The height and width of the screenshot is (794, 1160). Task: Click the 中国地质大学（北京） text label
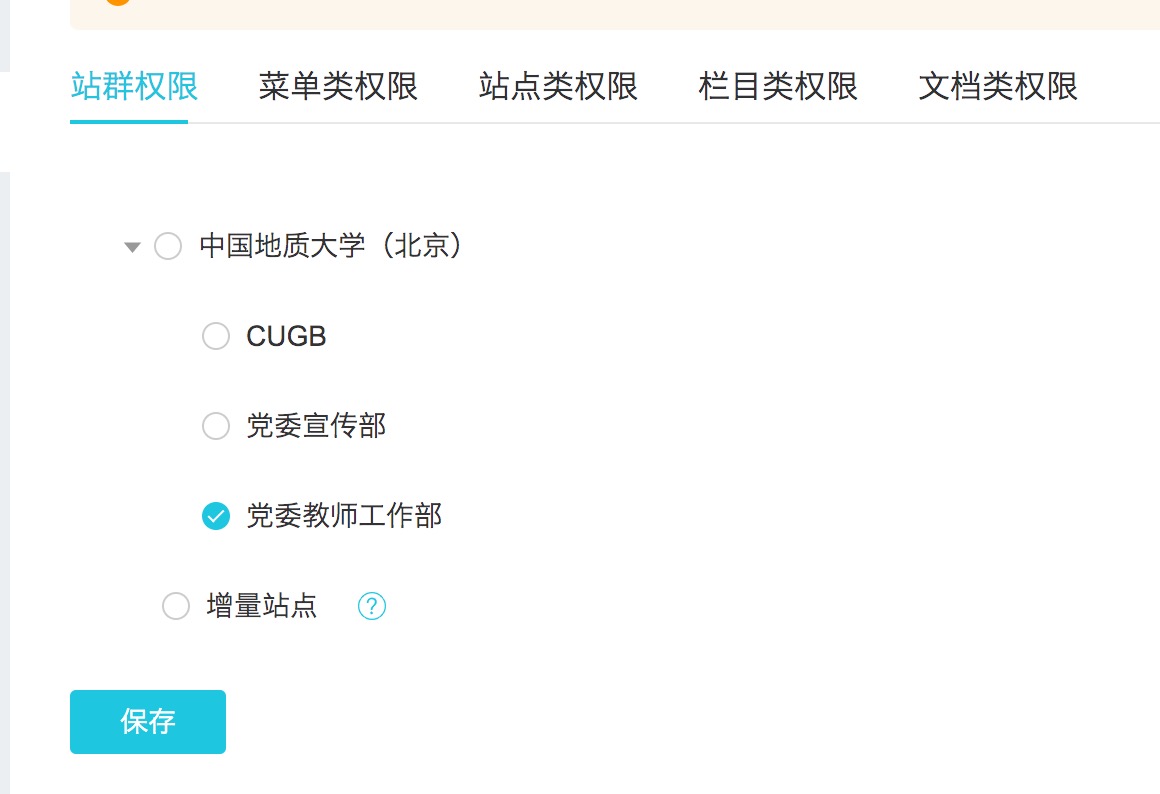click(331, 246)
